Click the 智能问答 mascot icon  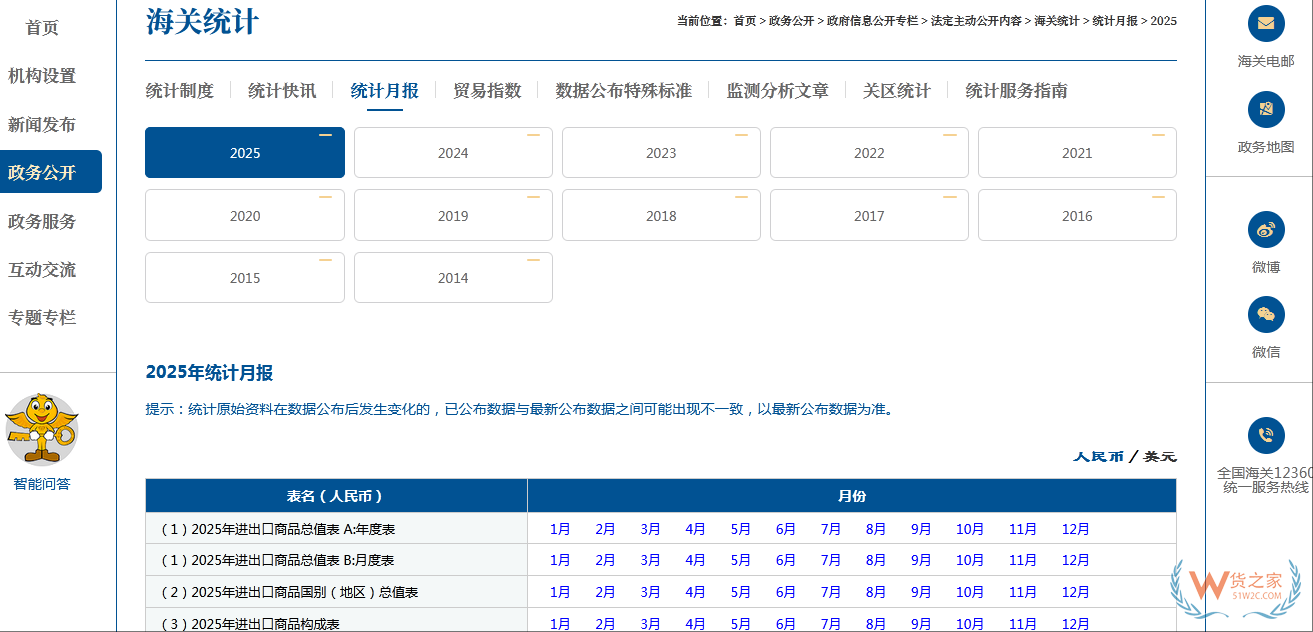pos(42,430)
